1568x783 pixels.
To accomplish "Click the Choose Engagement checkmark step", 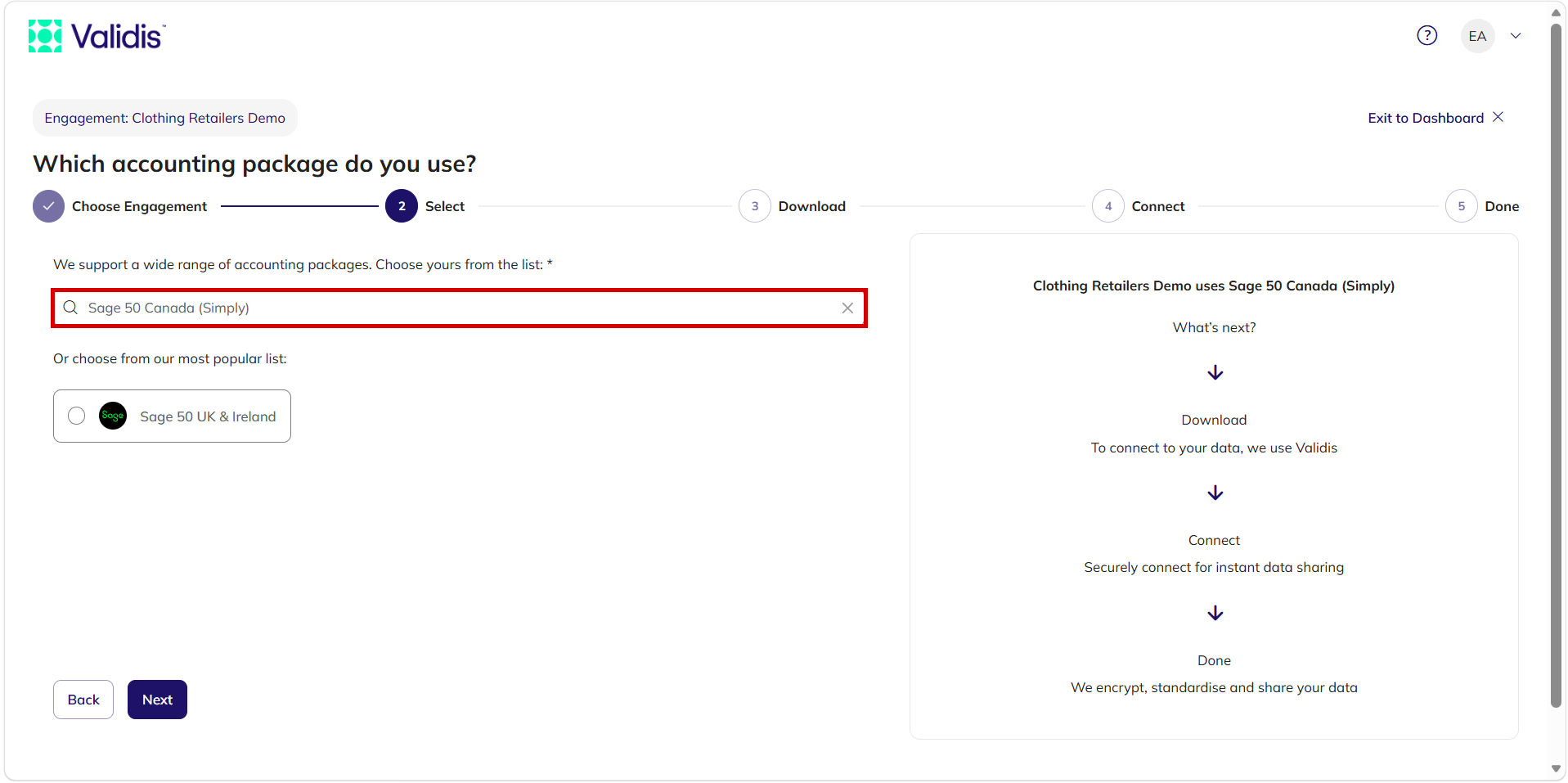I will pyautogui.click(x=49, y=206).
